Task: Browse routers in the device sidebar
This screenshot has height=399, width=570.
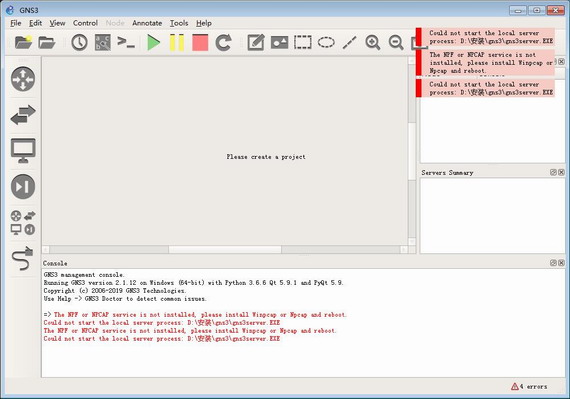Action: pos(23,78)
